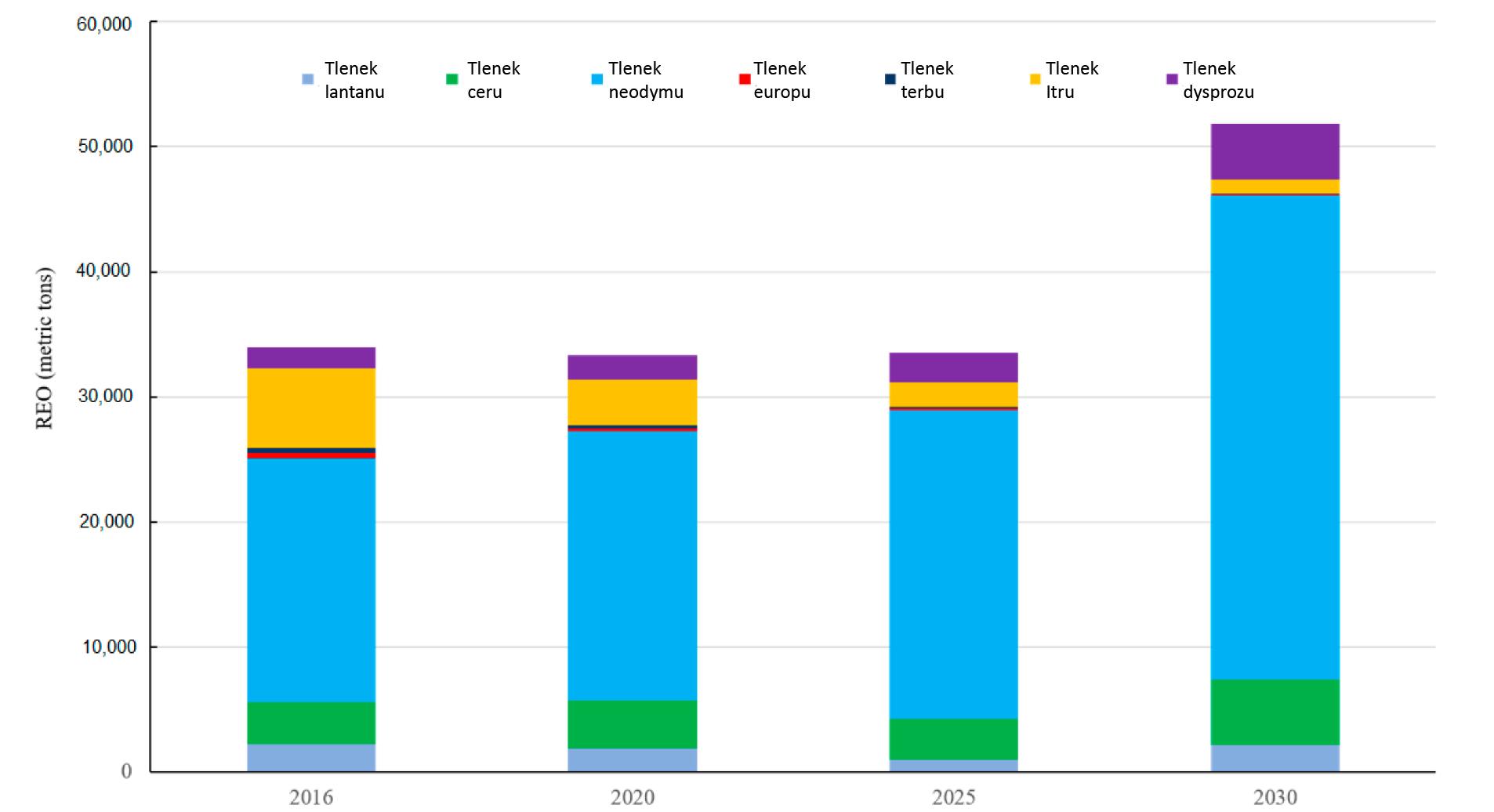Click the purple top segment of 2020 bar
The width and height of the screenshot is (1494, 812).
[x=632, y=368]
